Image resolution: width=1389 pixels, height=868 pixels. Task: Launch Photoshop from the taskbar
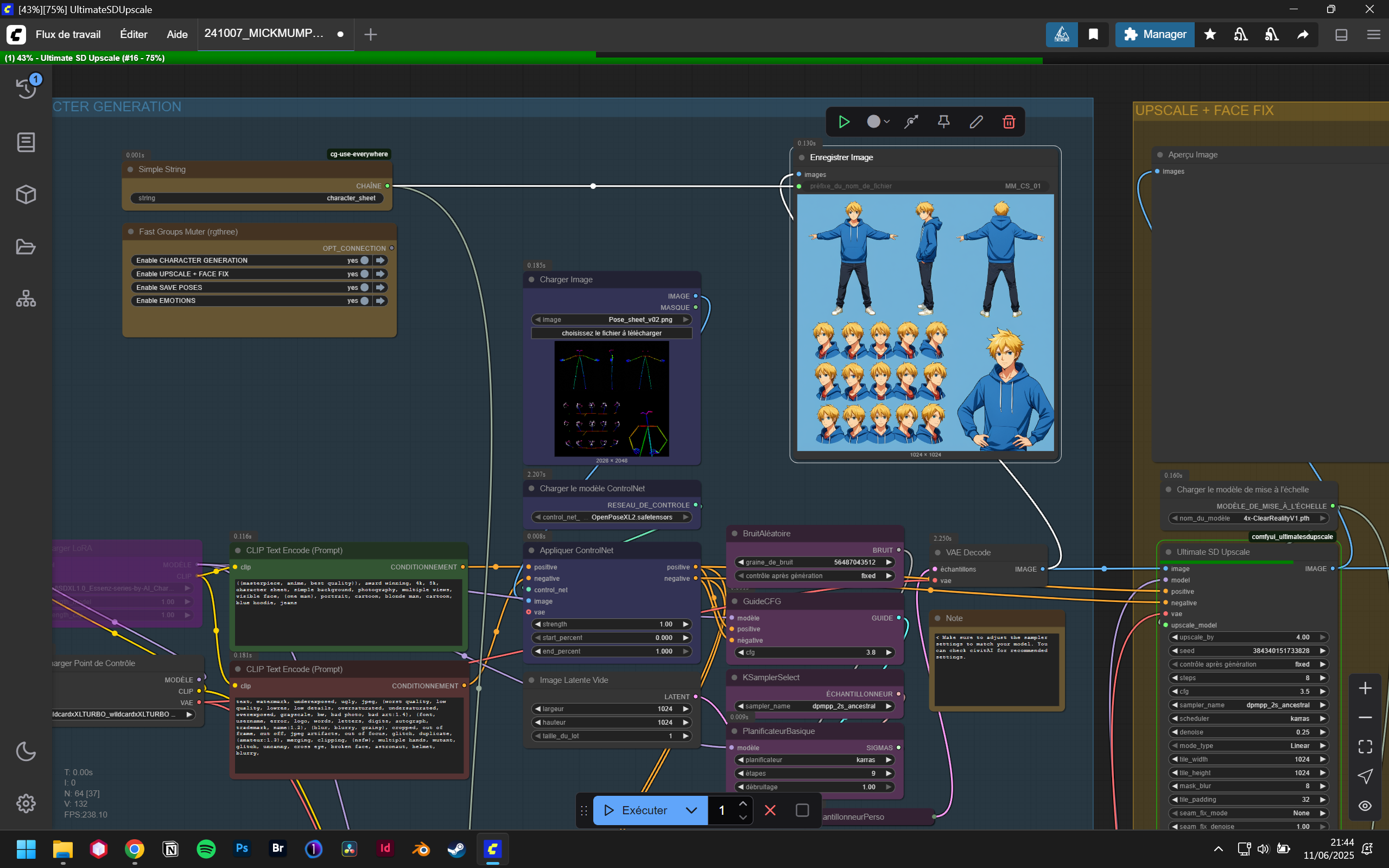pyautogui.click(x=242, y=850)
